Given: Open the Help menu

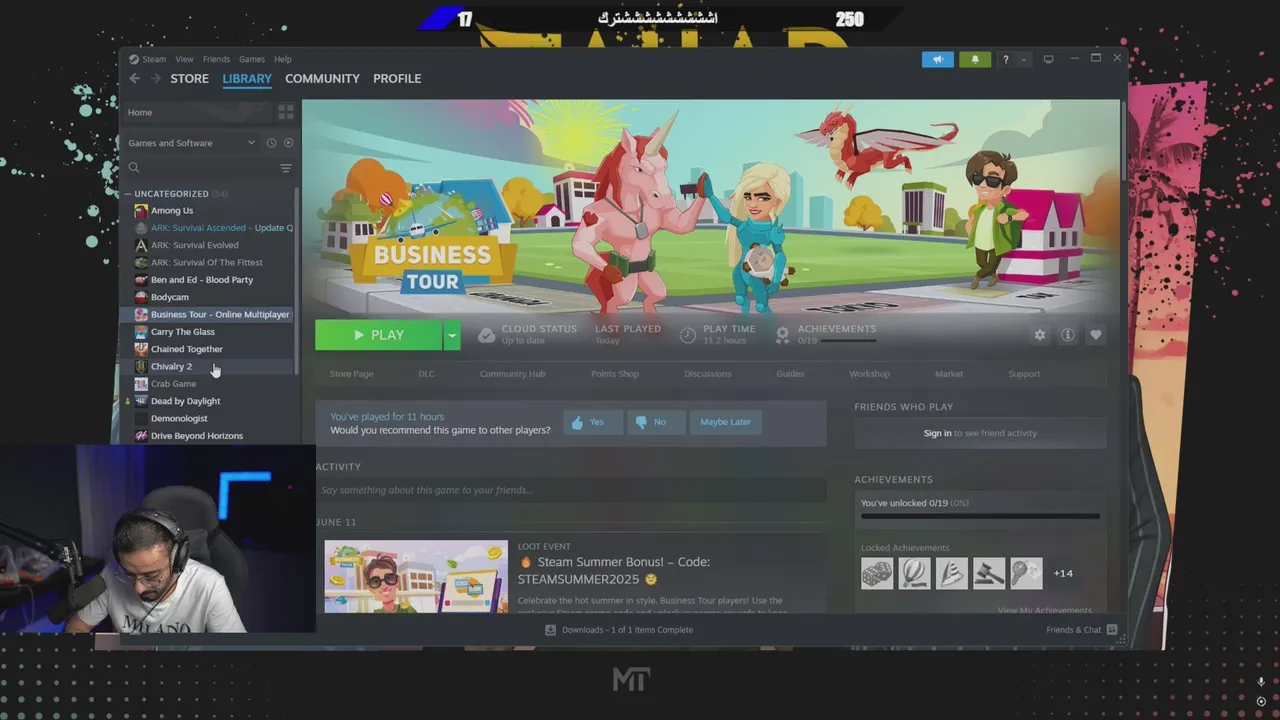Looking at the screenshot, I should [x=283, y=59].
